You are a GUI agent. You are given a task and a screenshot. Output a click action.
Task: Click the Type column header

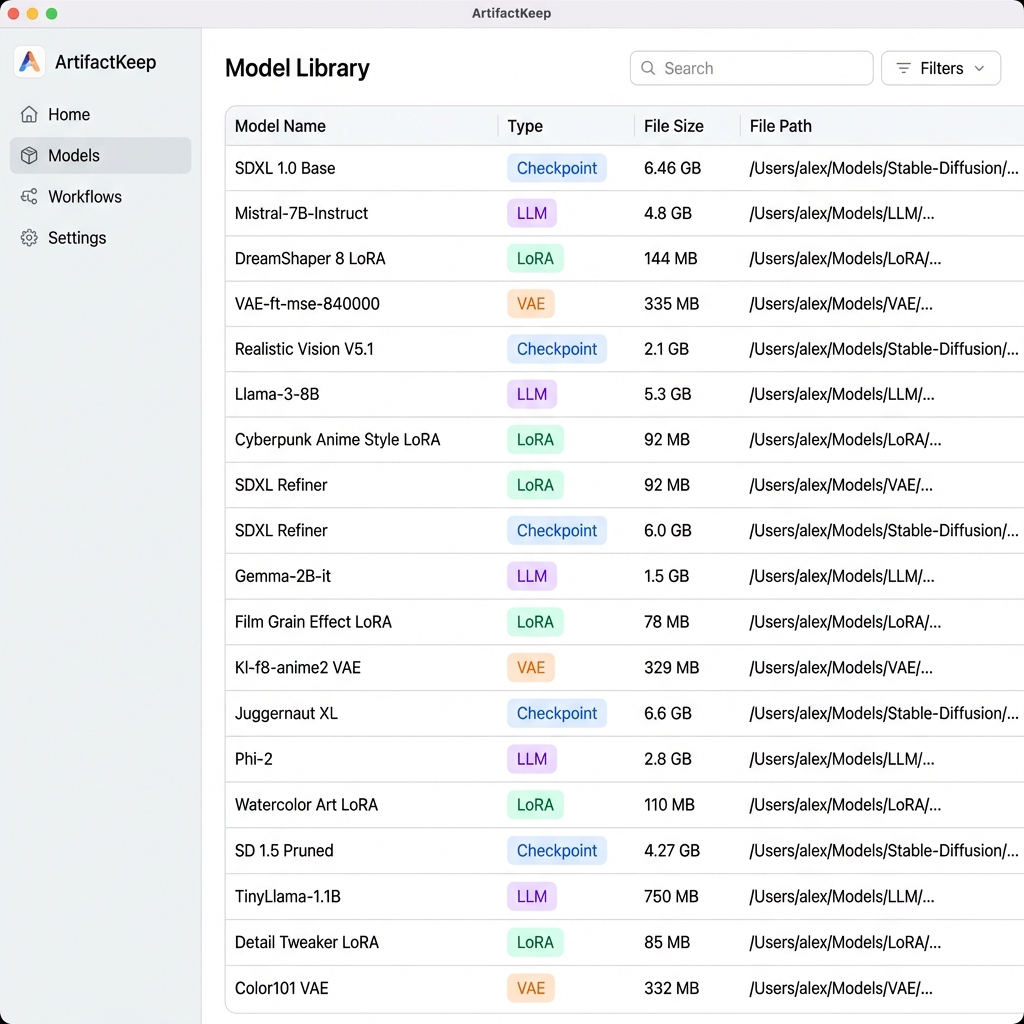[525, 126]
